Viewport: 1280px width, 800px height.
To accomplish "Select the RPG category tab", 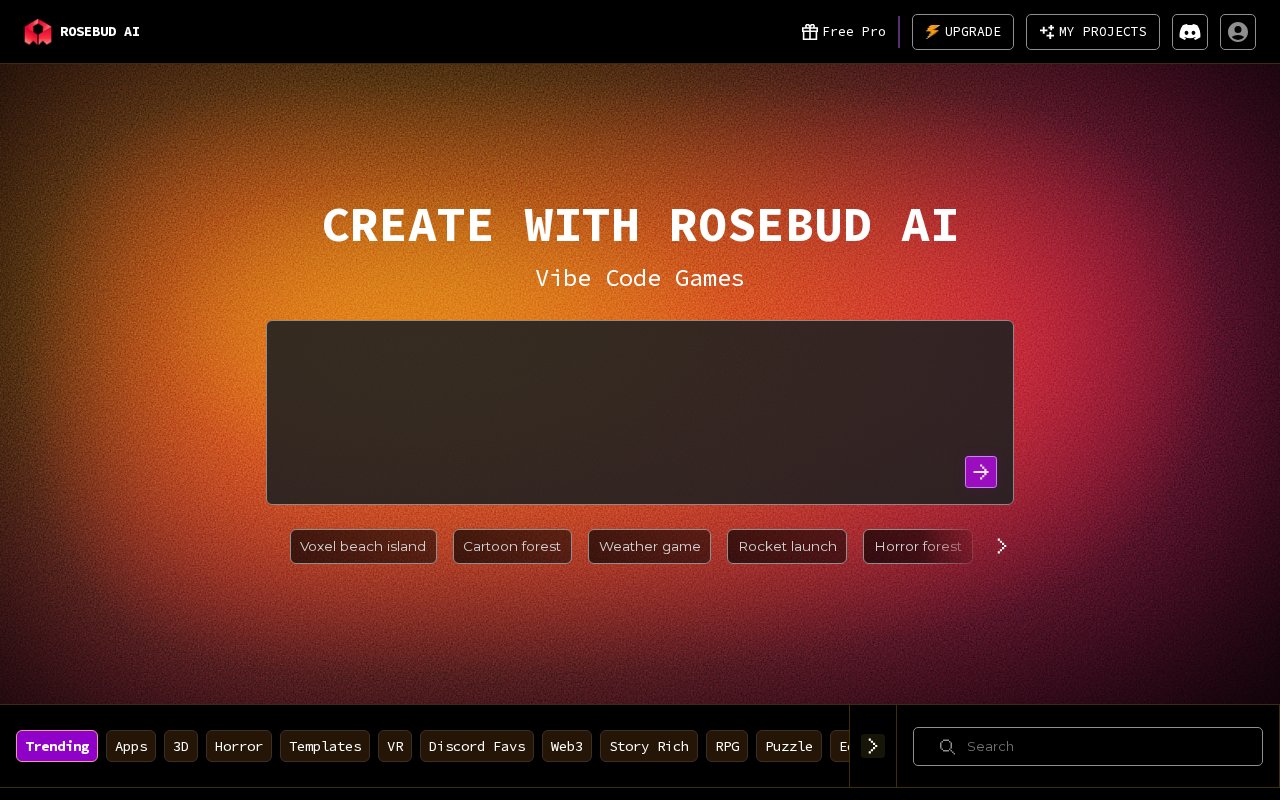I will [x=727, y=746].
